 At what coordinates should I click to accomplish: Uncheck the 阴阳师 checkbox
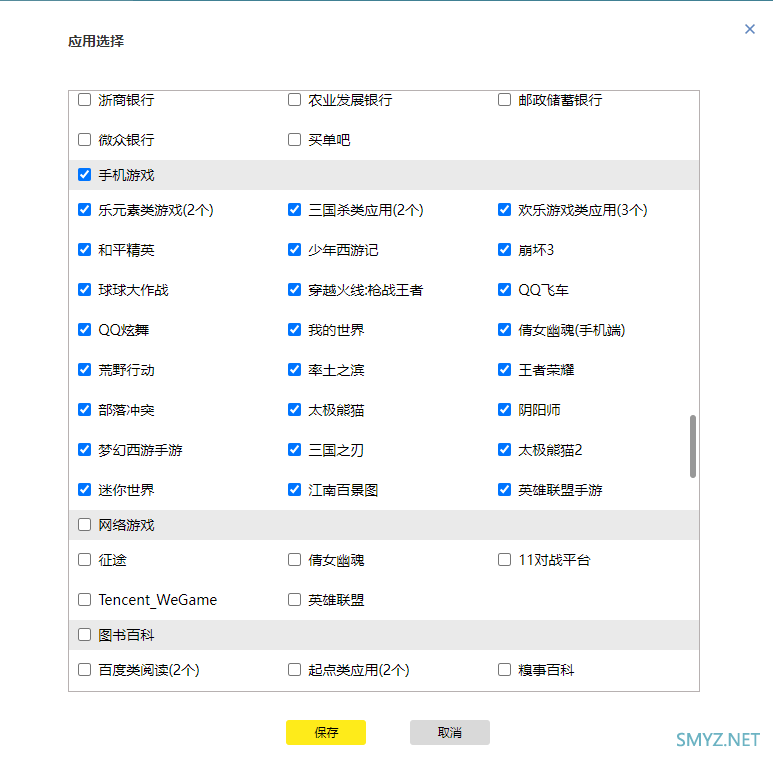[504, 410]
